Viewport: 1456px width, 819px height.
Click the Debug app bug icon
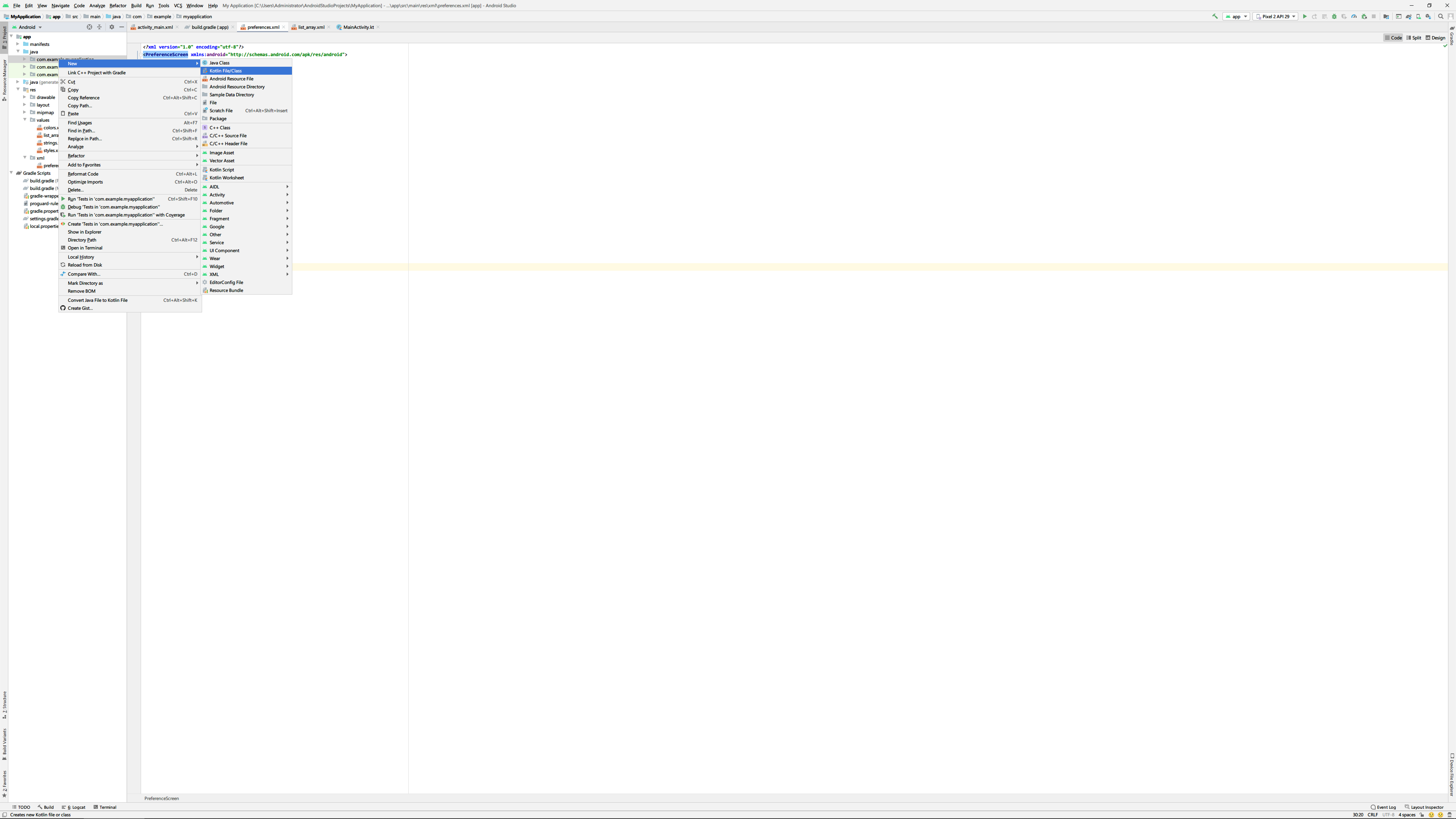click(x=1335, y=16)
